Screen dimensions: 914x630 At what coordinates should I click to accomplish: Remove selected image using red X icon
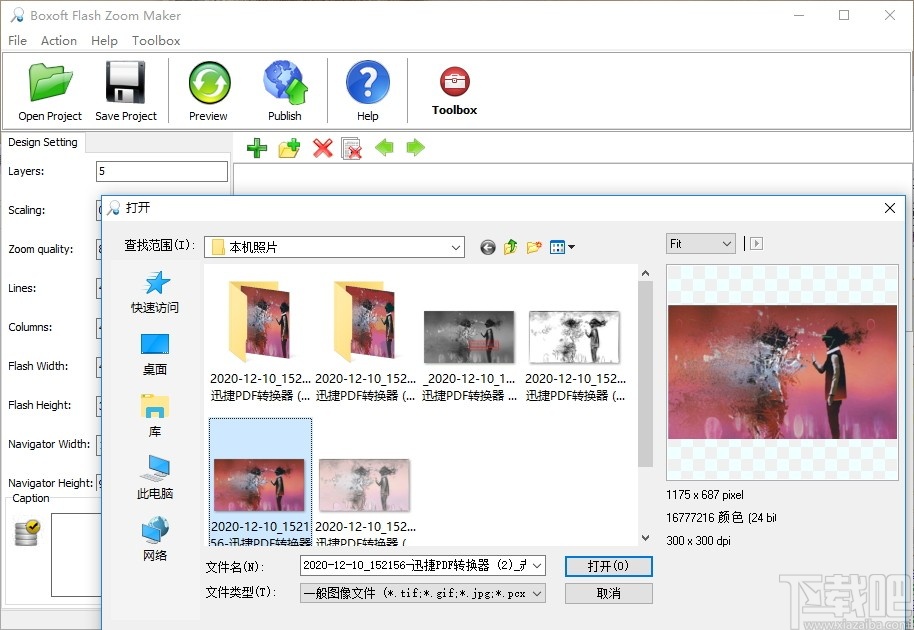(322, 148)
